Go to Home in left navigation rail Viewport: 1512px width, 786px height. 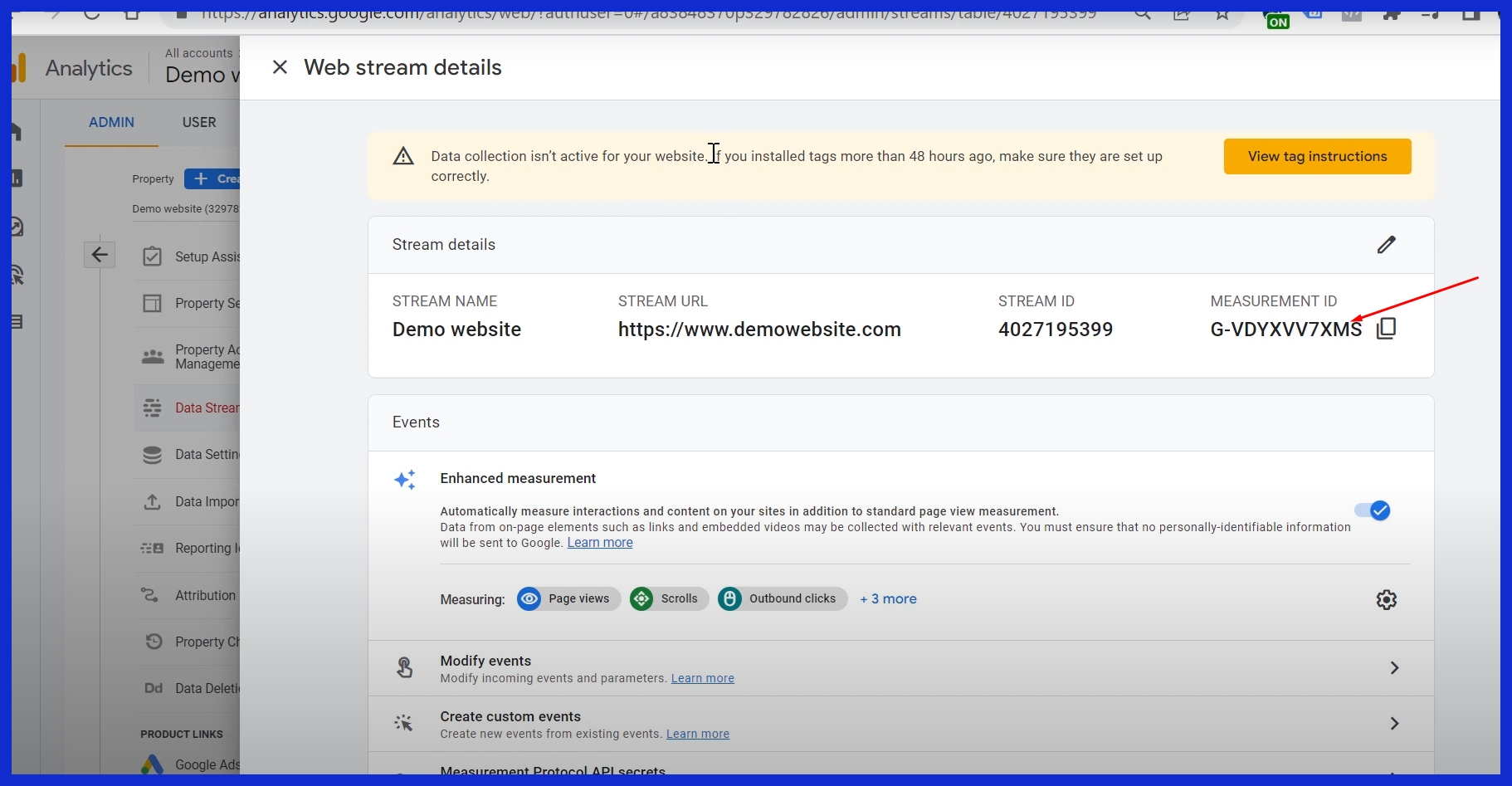coord(17,131)
